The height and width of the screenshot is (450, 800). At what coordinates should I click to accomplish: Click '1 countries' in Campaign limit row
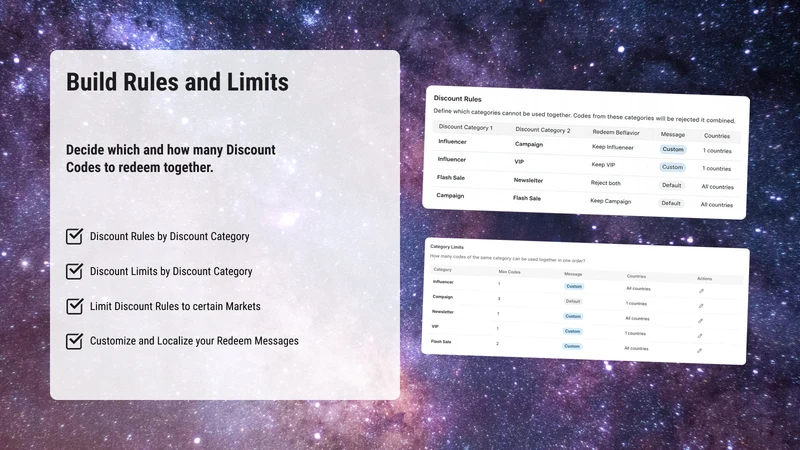click(636, 303)
